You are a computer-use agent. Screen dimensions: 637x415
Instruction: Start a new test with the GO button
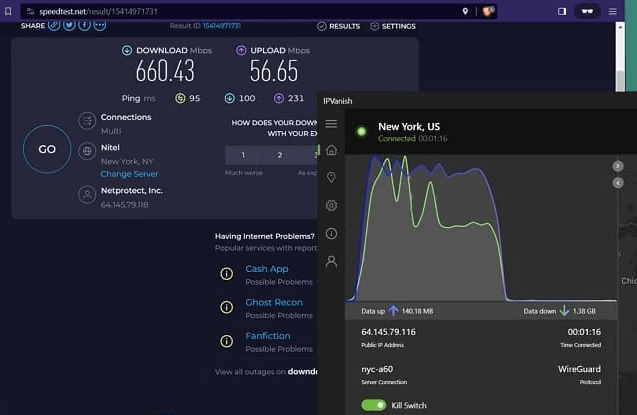coord(47,149)
